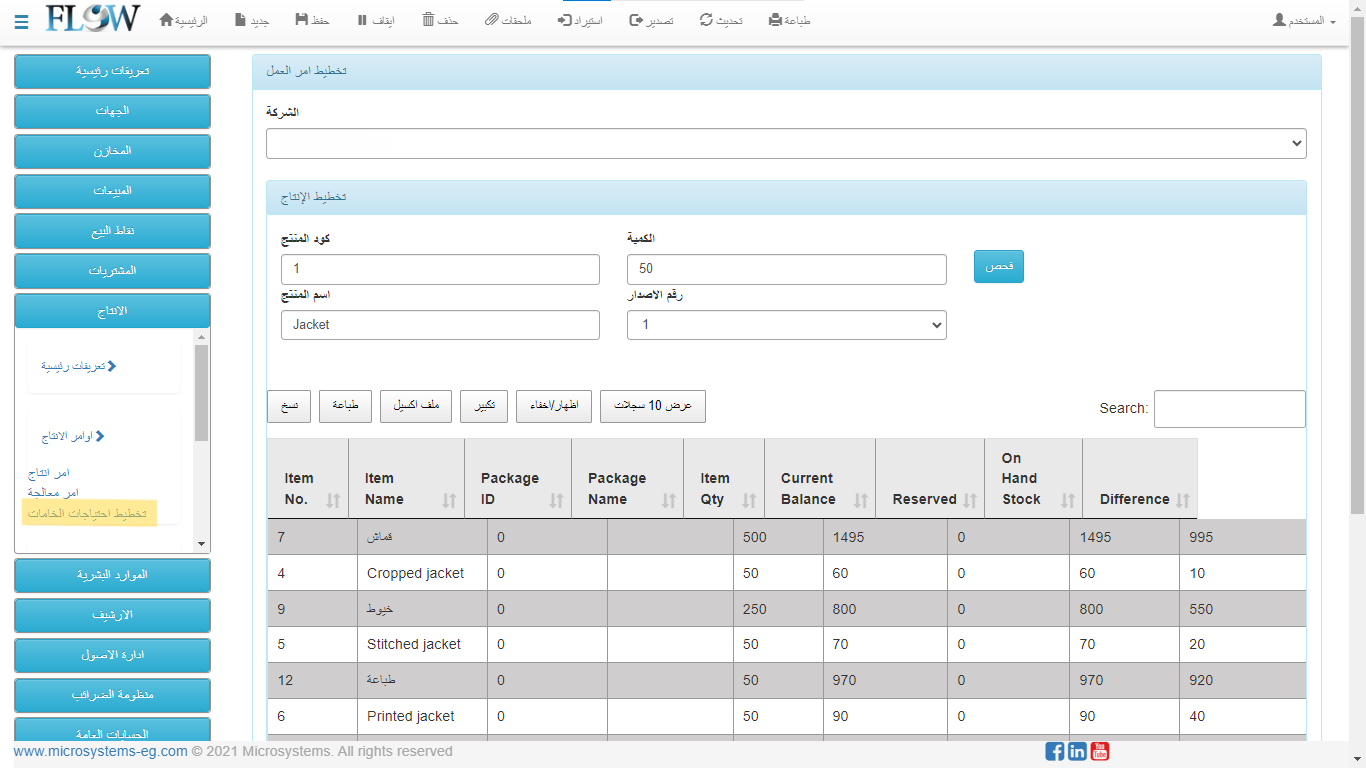Open the YouTube icon in the footer

tap(1100, 751)
